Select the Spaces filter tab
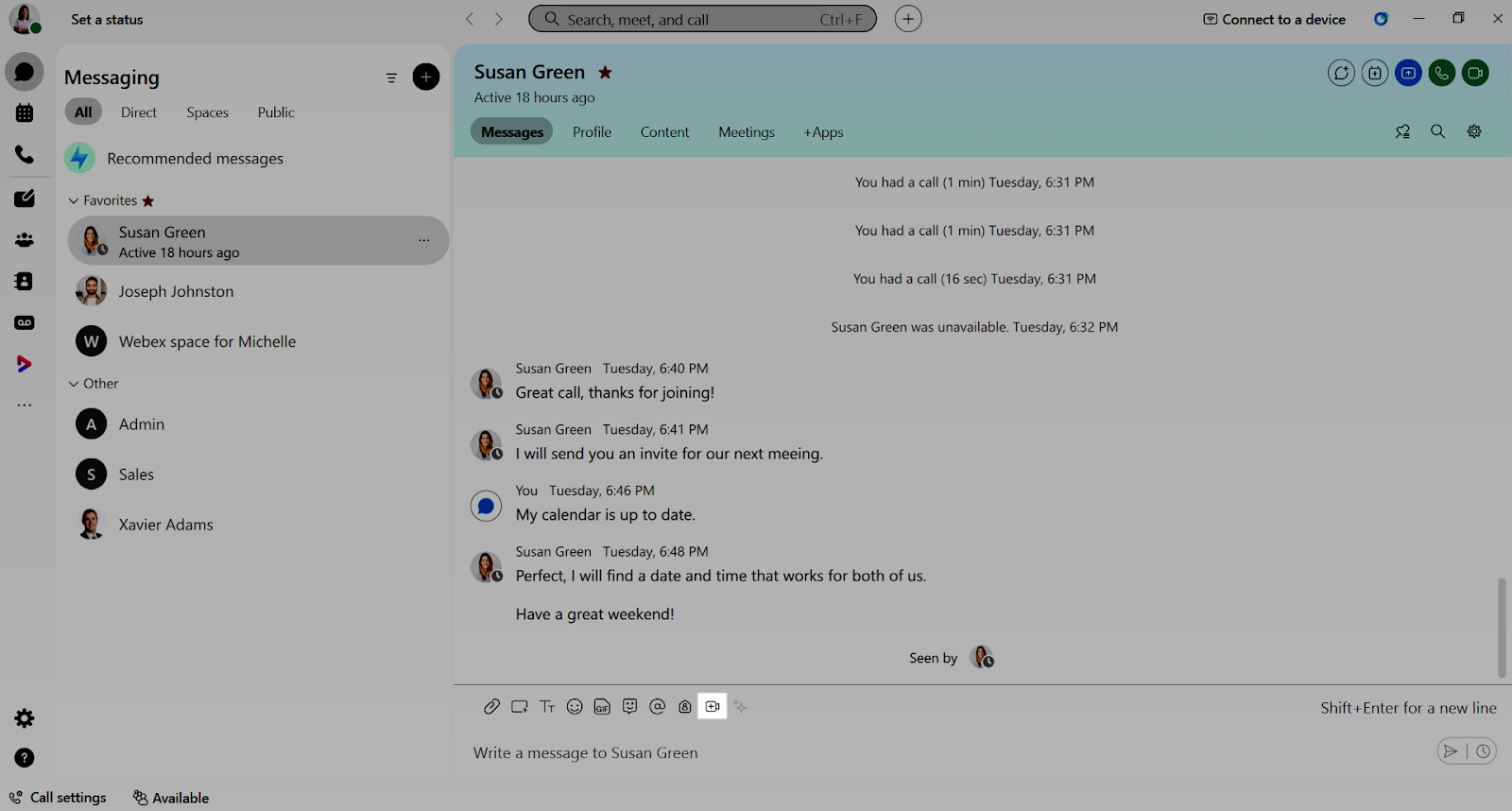Image resolution: width=1512 pixels, height=811 pixels. [x=207, y=112]
